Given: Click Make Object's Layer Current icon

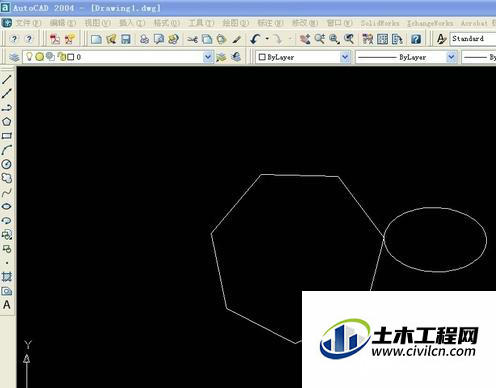Looking at the screenshot, I should 221,57.
